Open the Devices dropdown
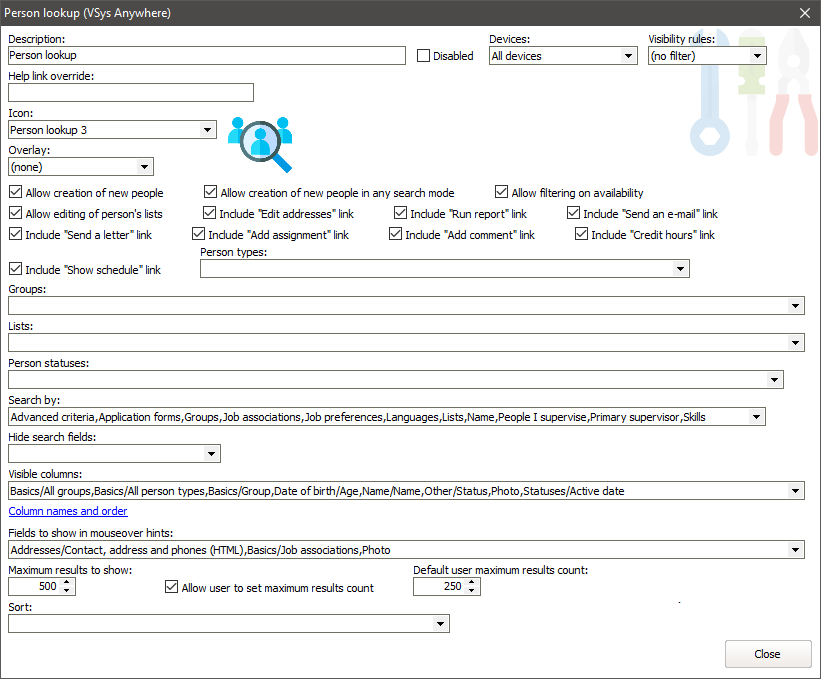Image resolution: width=821 pixels, height=679 pixels. click(628, 56)
